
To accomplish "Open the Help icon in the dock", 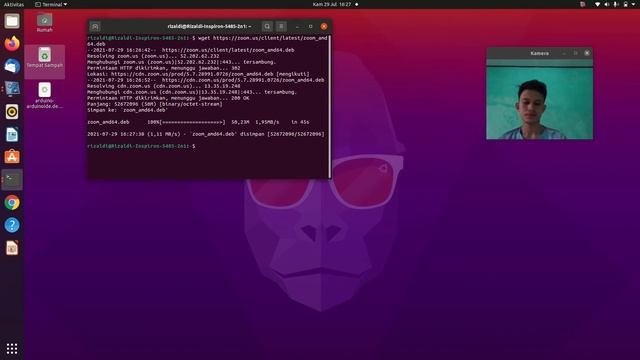I will click(x=12, y=225).
